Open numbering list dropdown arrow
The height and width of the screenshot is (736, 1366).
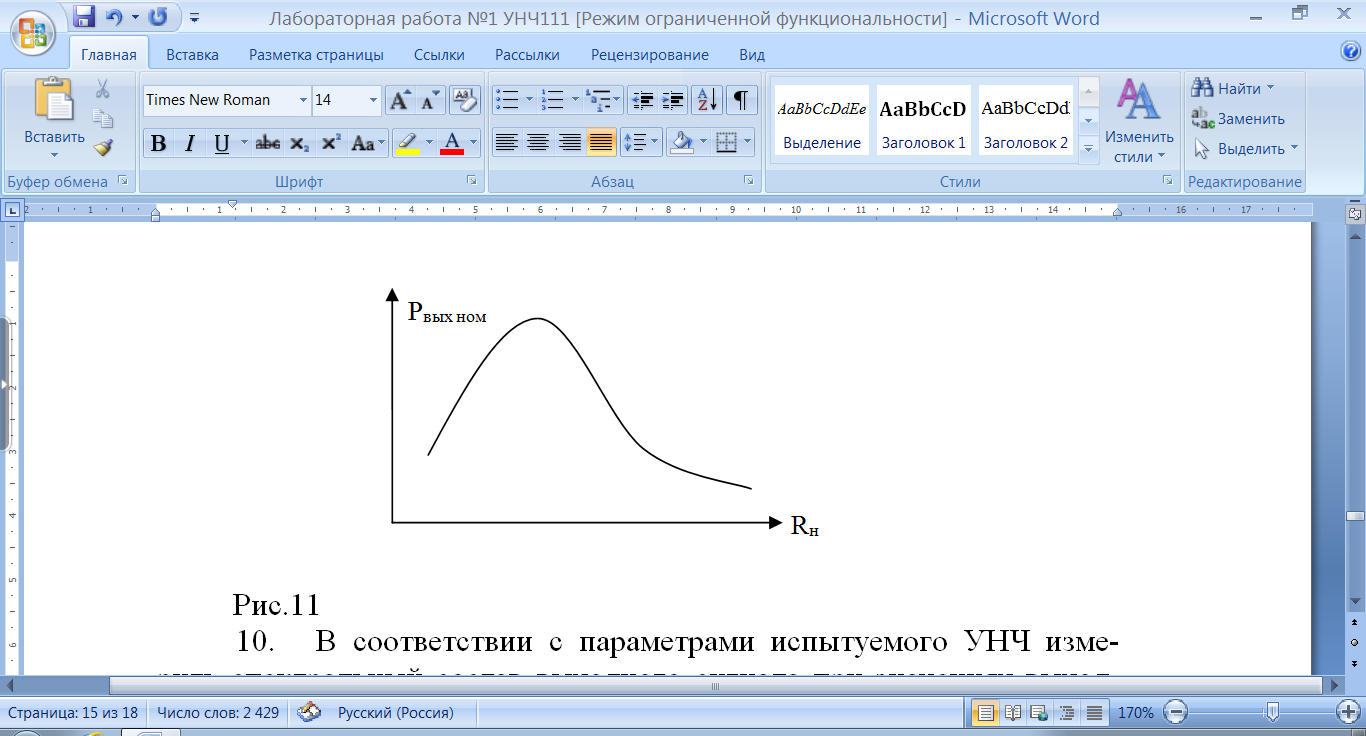pos(575,100)
